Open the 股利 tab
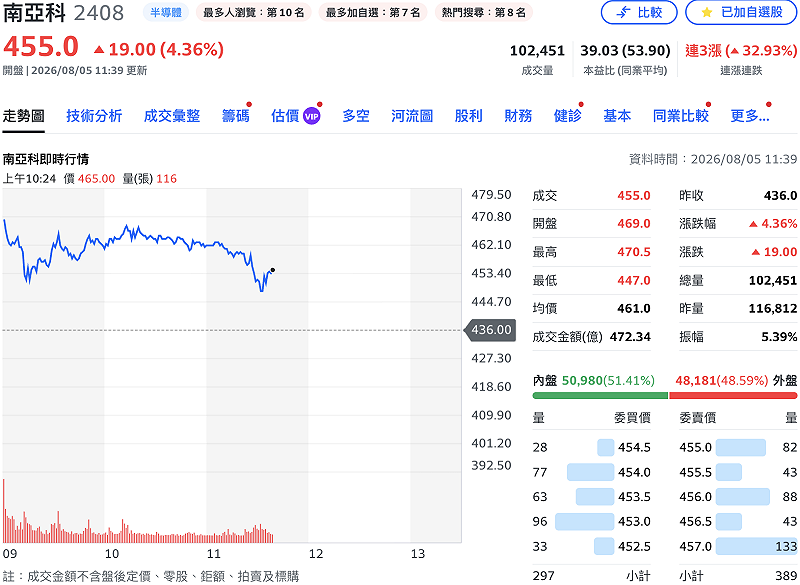The height and width of the screenshot is (585, 800). [468, 116]
